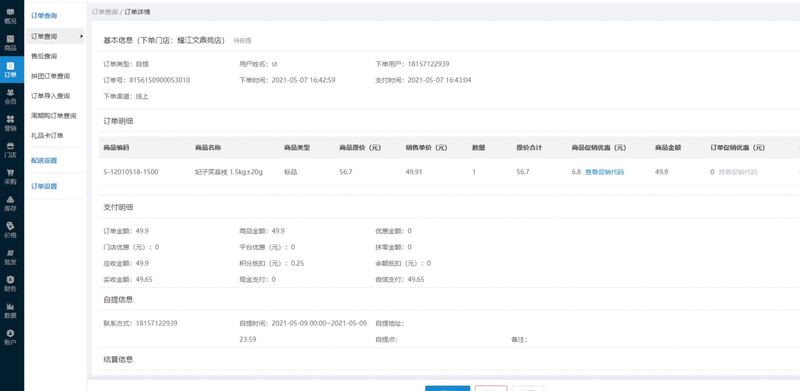Image resolution: width=800 pixels, height=391 pixels.
Task: Open the 财务 finance section in sidebar
Action: (11, 283)
